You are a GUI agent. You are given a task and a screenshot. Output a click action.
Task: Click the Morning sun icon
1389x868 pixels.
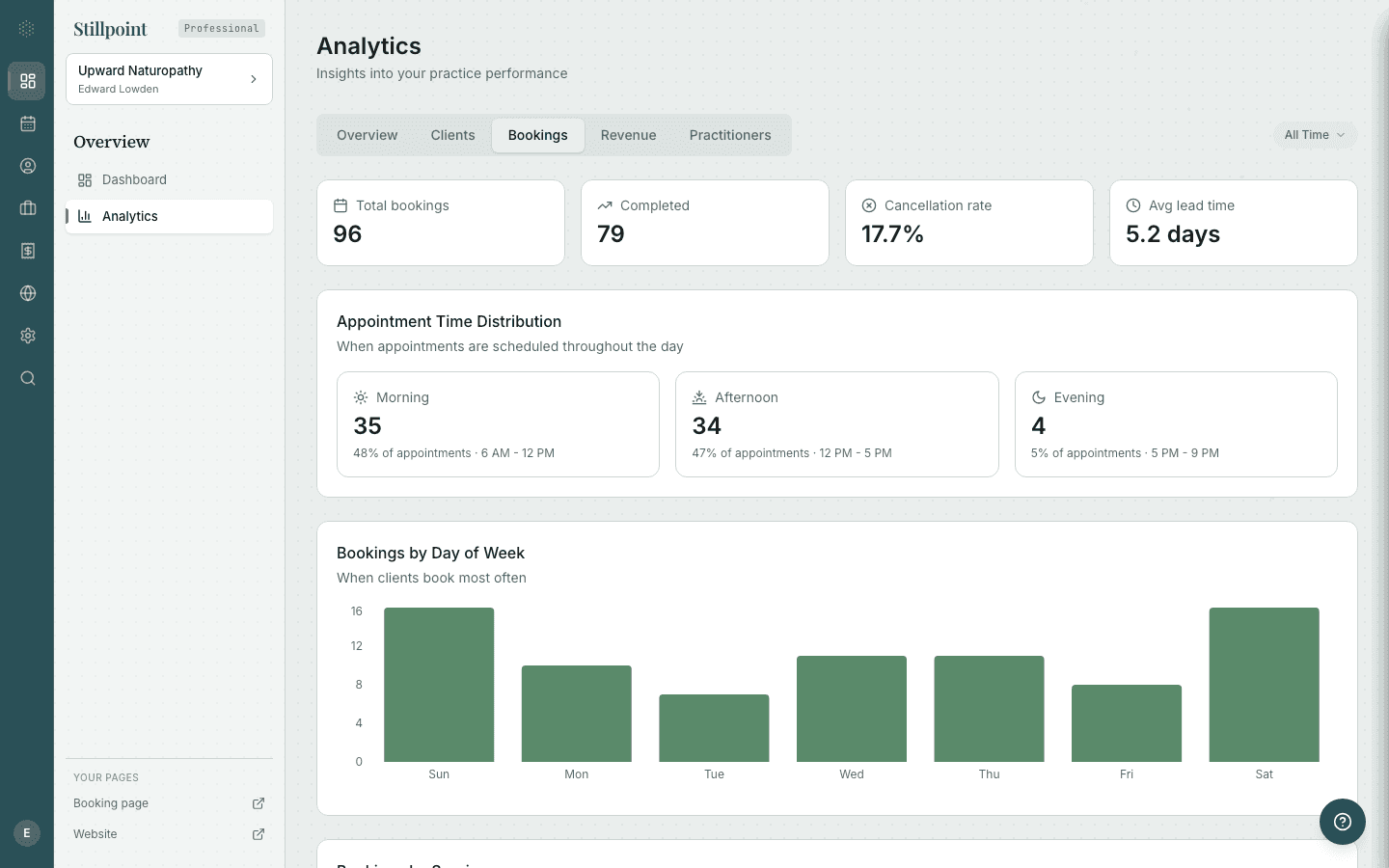pos(361,397)
